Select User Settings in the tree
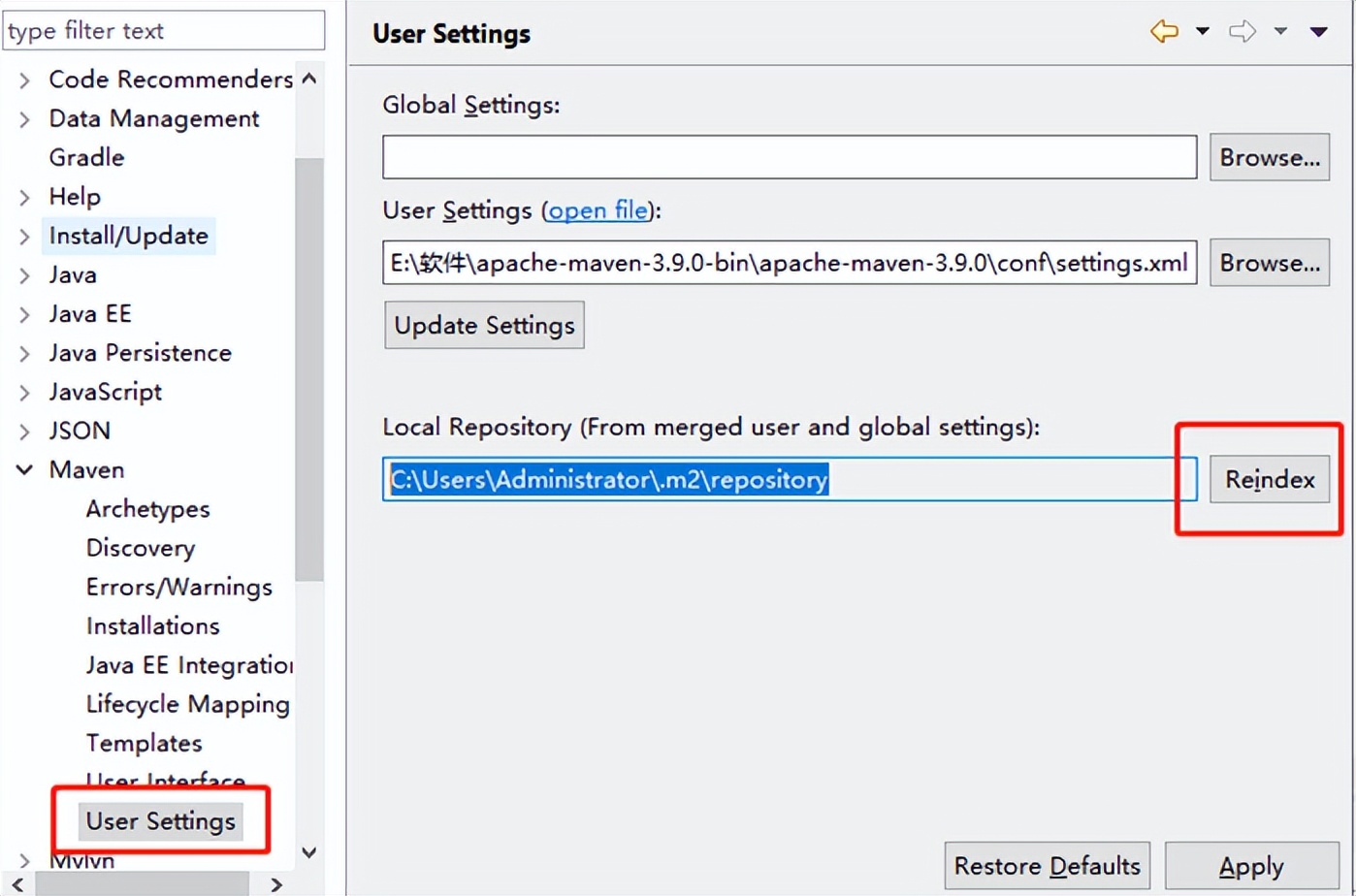Screen dimensions: 1356x896 point(159,820)
